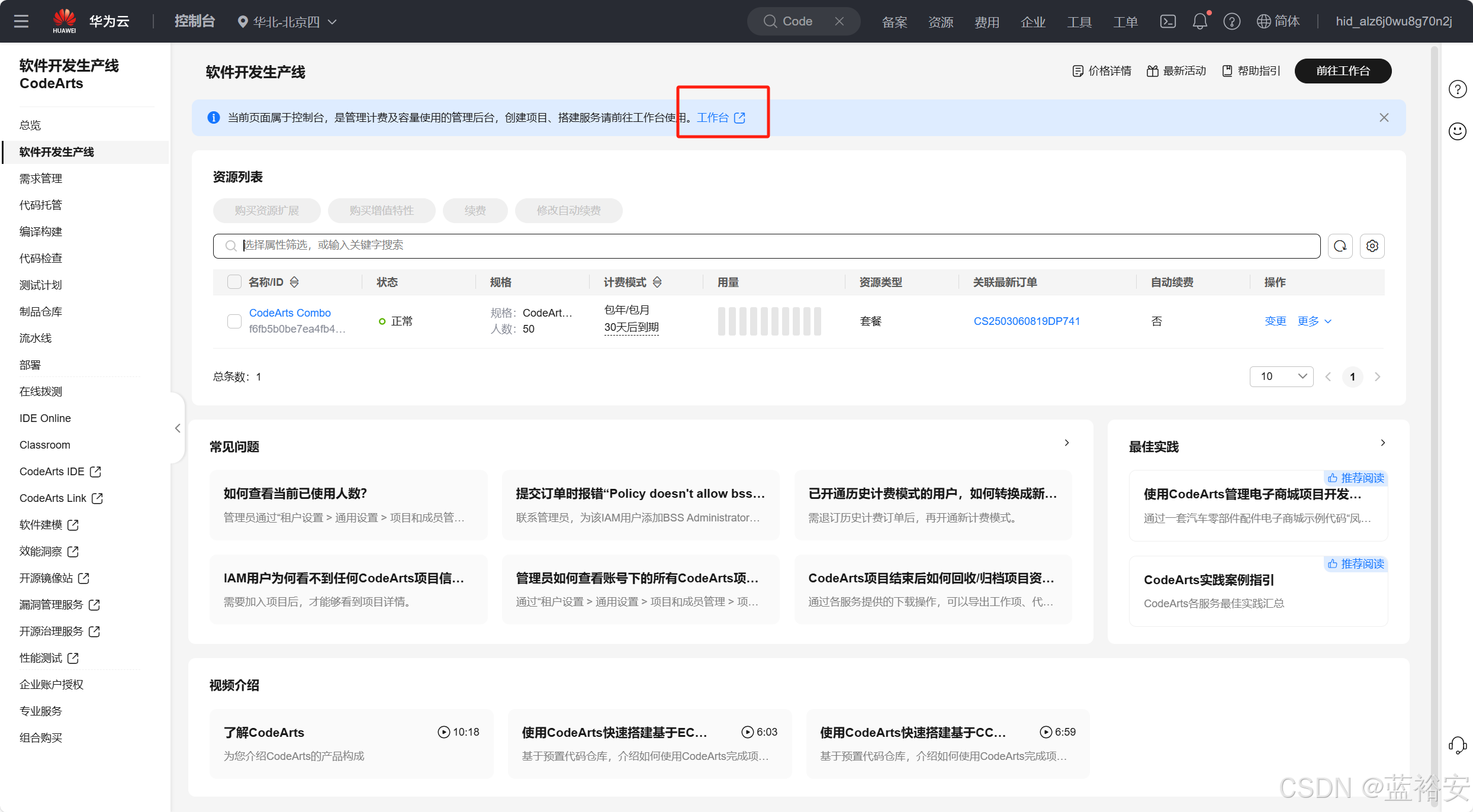Check the CodeArts Combo row checkbox
The image size is (1473, 812).
point(234,321)
